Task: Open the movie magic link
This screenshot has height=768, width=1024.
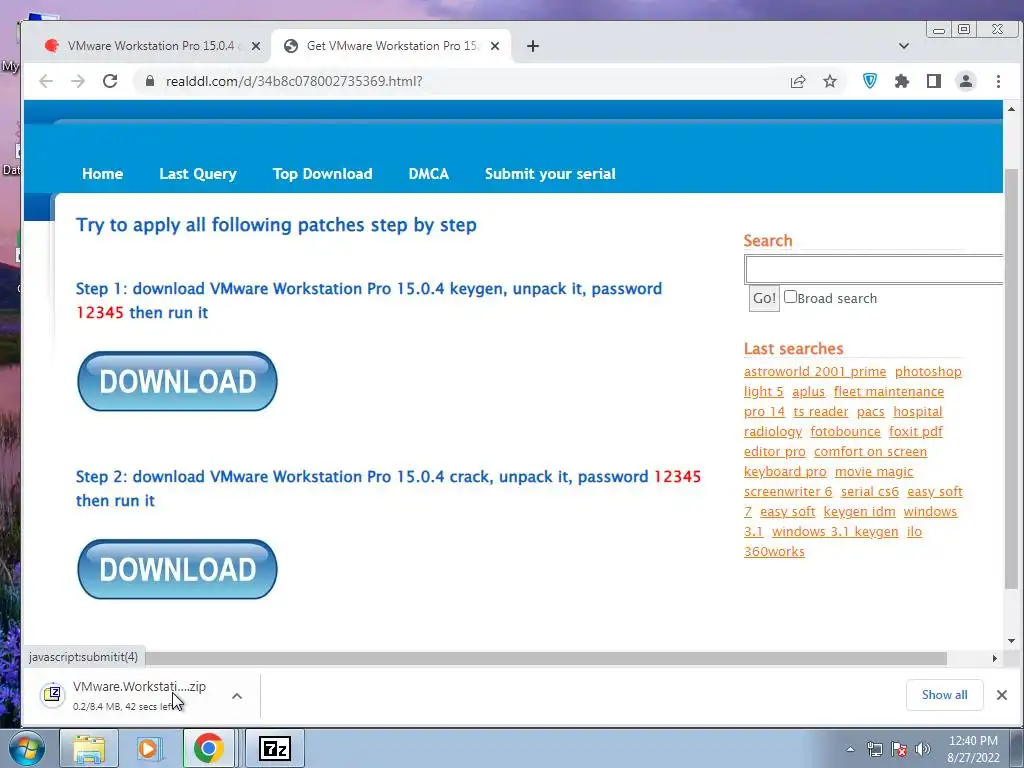Action: click(x=874, y=472)
